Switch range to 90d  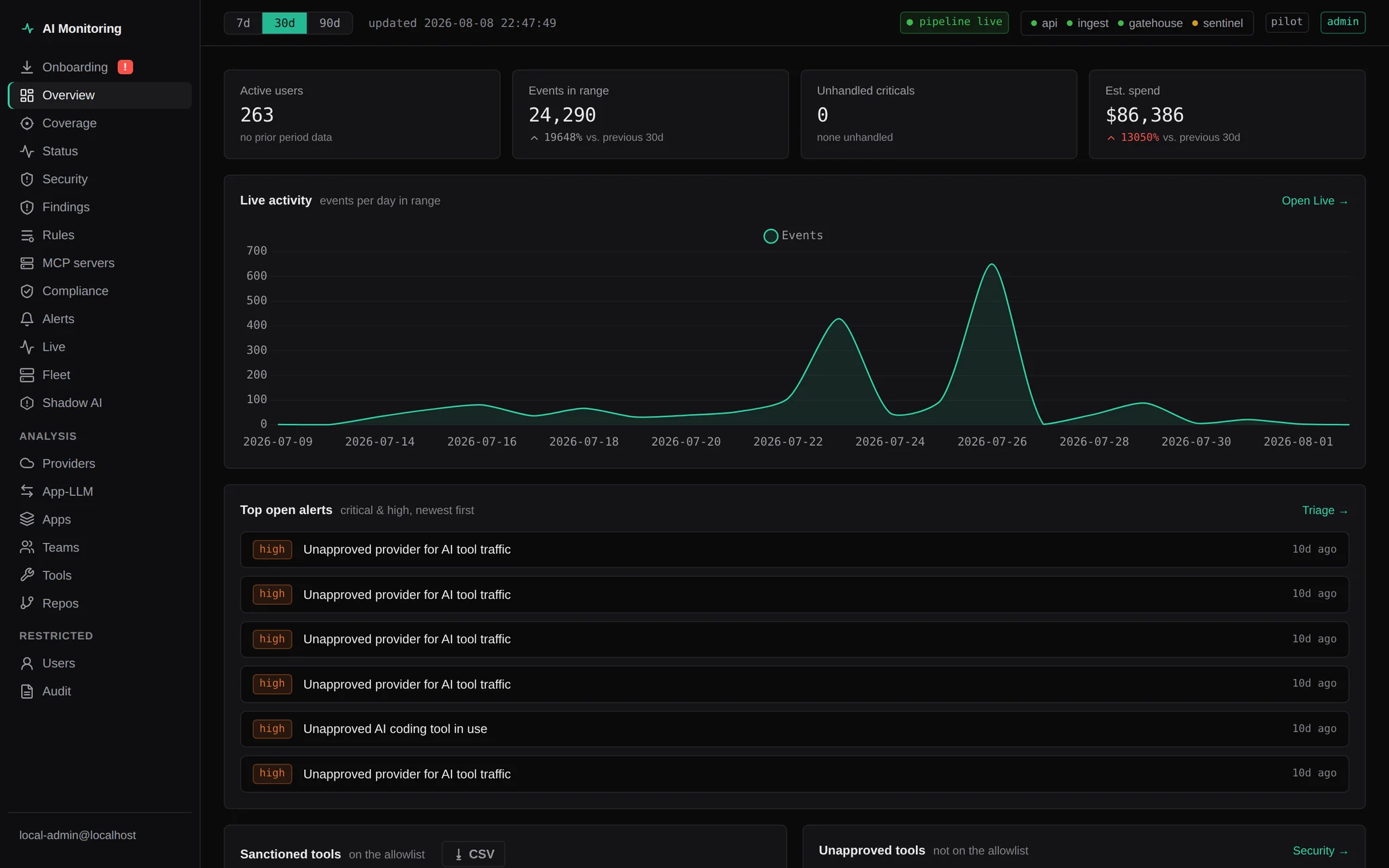[x=329, y=23]
